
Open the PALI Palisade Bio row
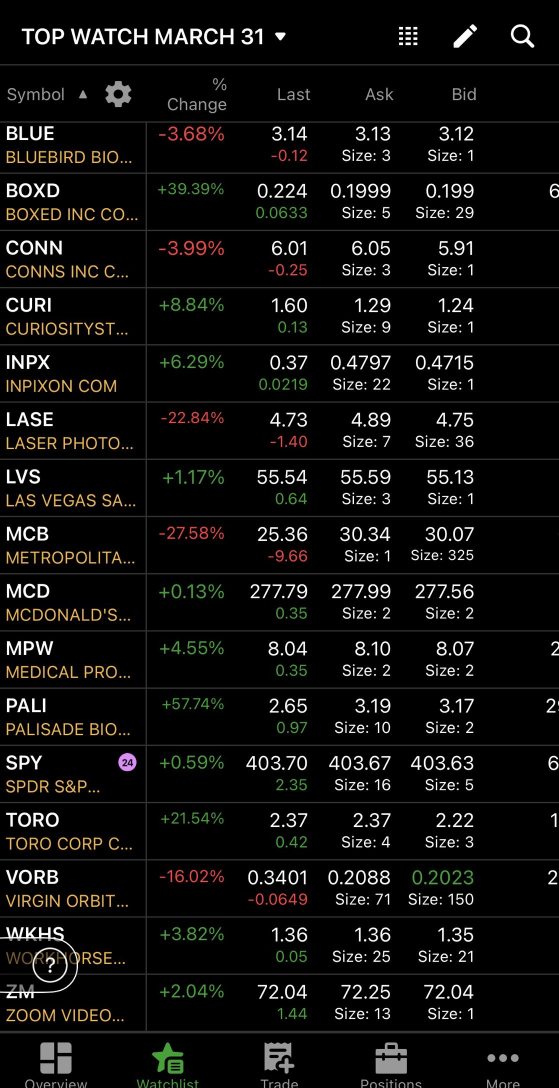[280, 717]
